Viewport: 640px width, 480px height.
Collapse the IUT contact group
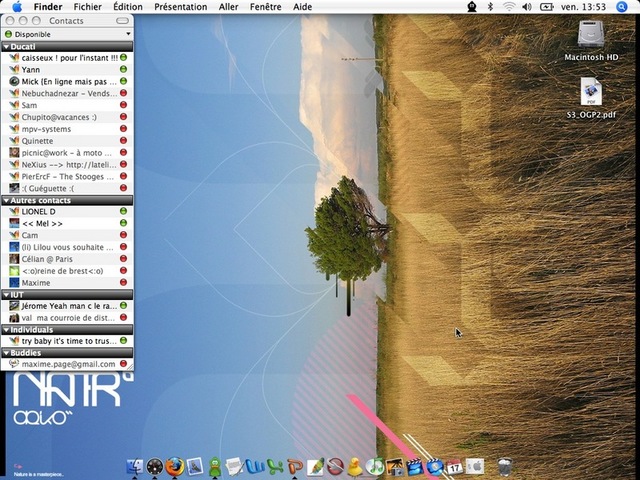[x=7, y=294]
